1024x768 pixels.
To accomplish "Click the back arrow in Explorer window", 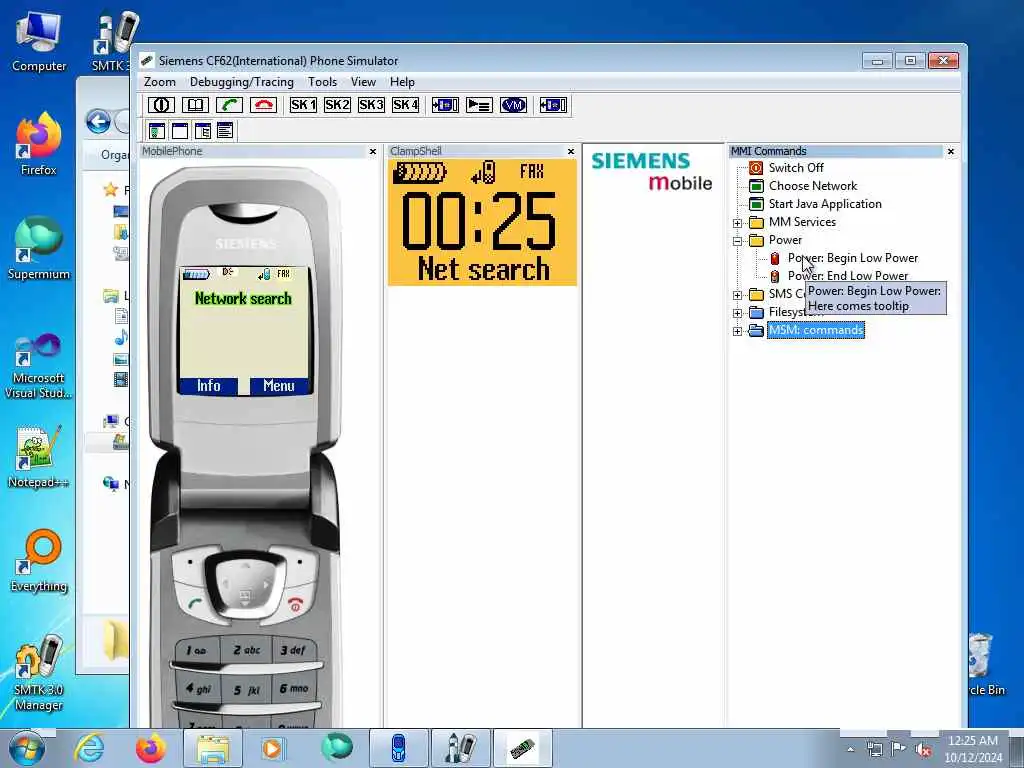I will pos(99,121).
